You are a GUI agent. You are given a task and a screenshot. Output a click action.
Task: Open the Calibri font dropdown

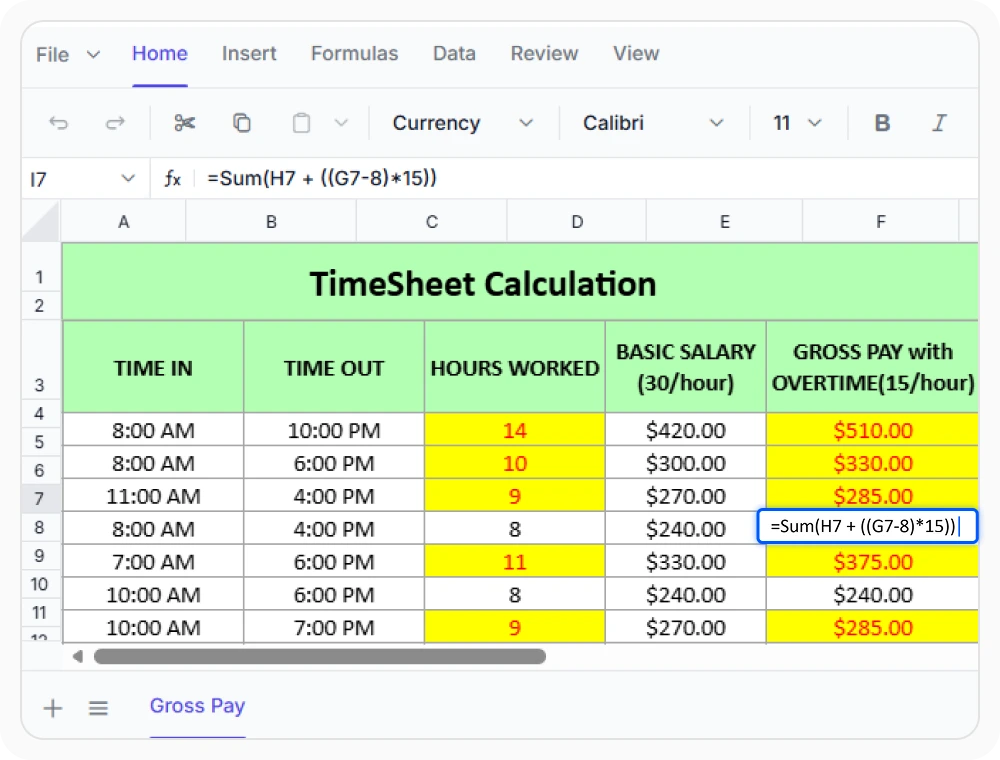coord(654,122)
